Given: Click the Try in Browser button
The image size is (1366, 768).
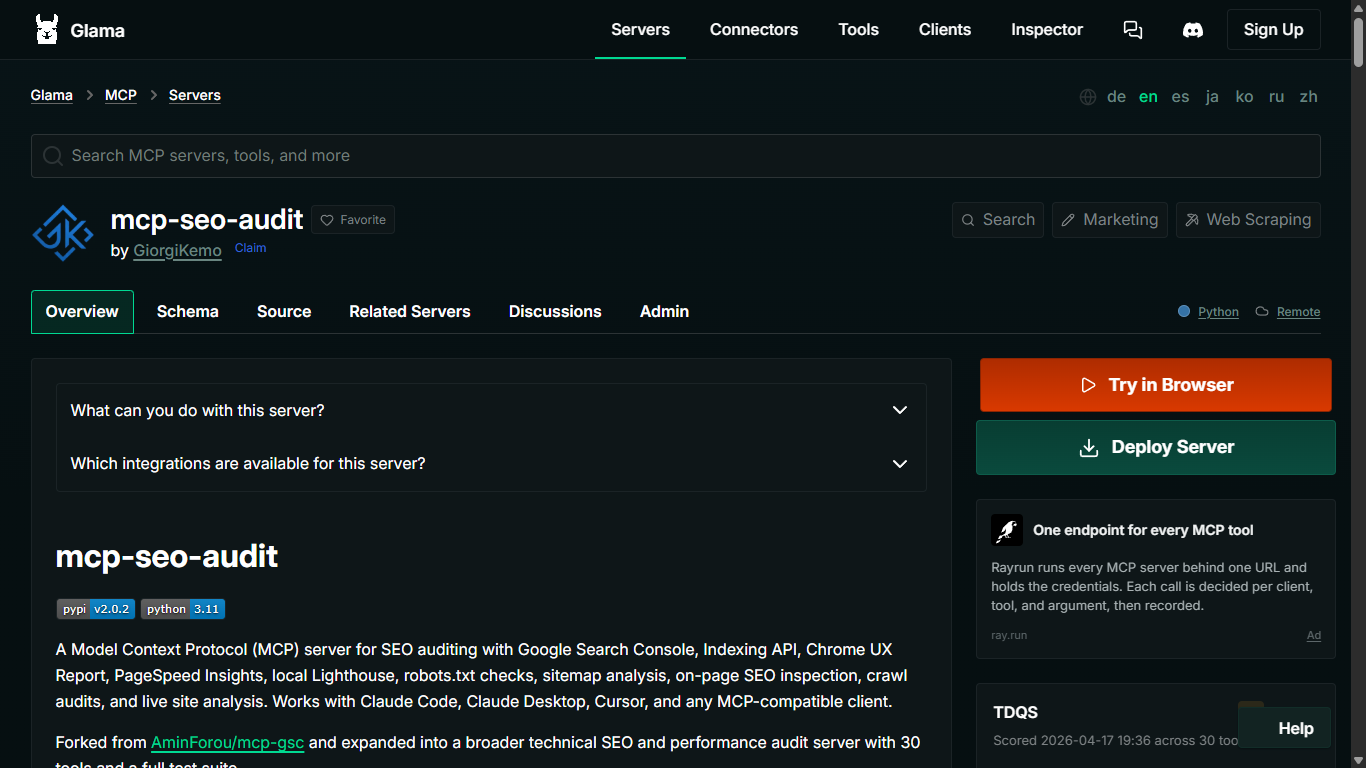Looking at the screenshot, I should [x=1155, y=385].
